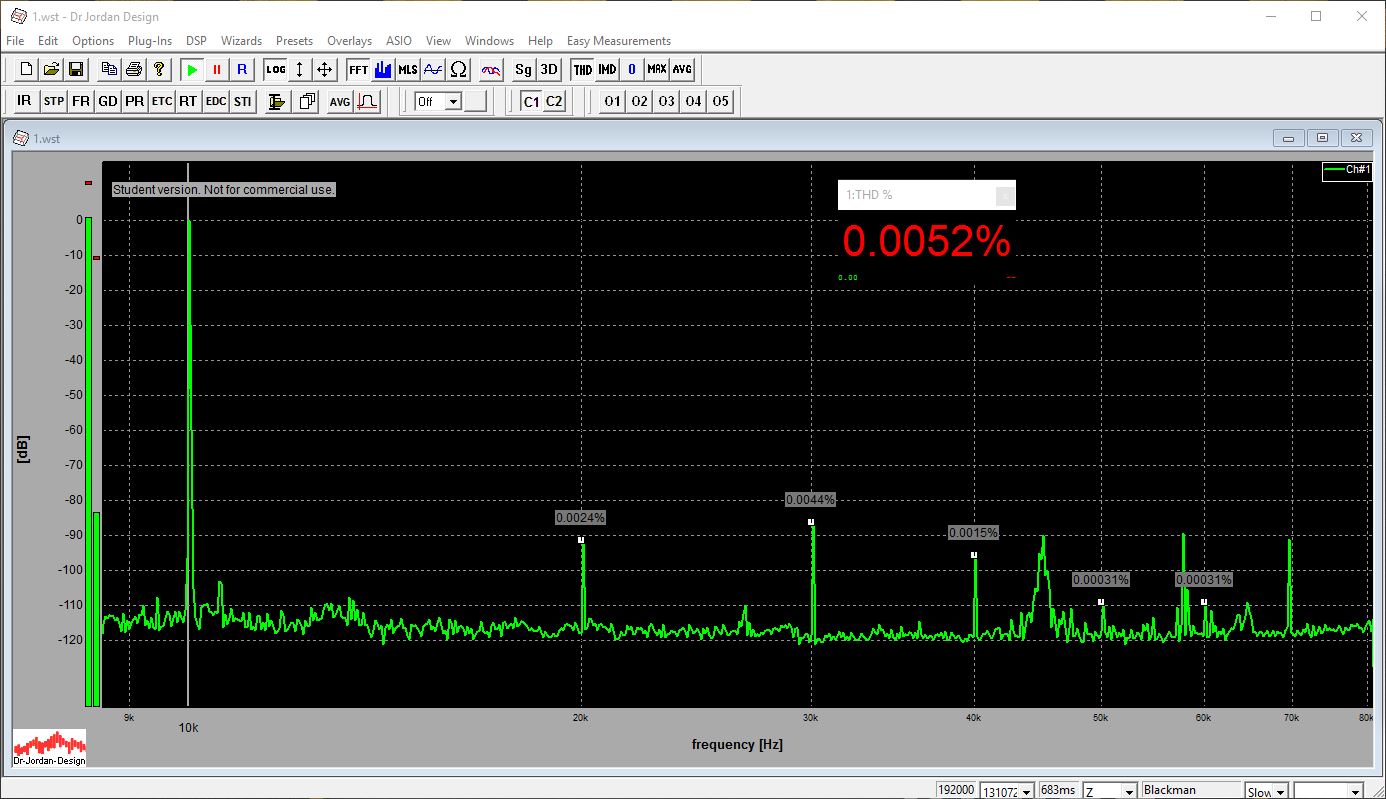Click the Sg signal generator icon
Image resolution: width=1386 pixels, height=799 pixels.
pos(523,70)
